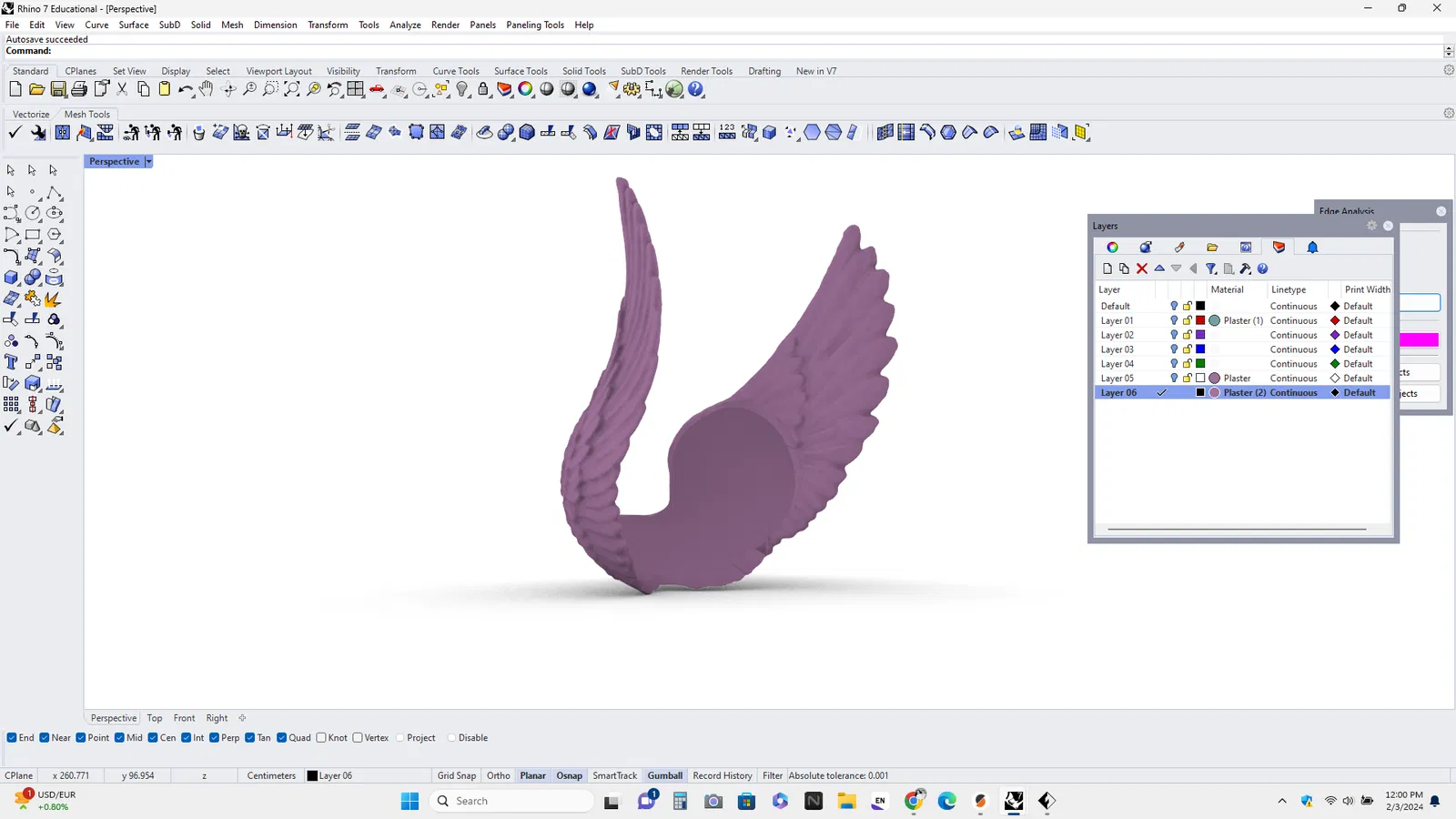
Task: Select the Explode tool in left sidebar
Action: (54, 298)
